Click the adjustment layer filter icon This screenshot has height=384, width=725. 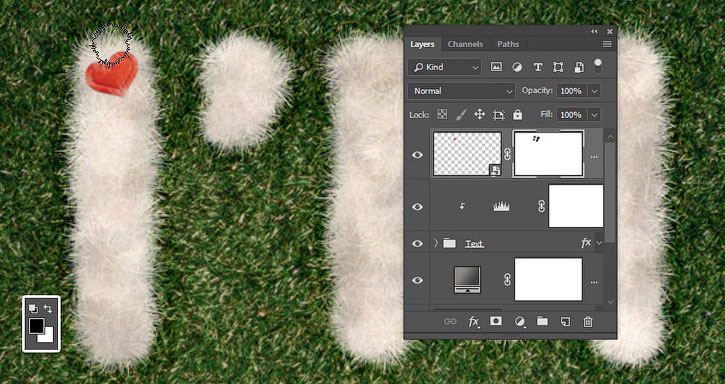pos(517,67)
